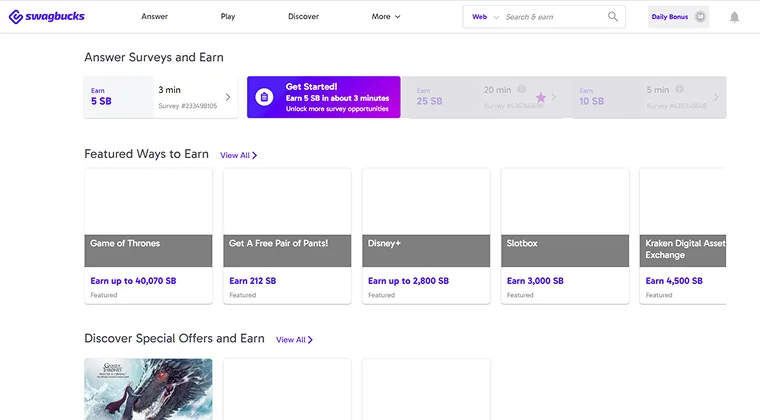The height and width of the screenshot is (420, 760).
Task: Click the Swagbucks logo
Action: coord(47,16)
